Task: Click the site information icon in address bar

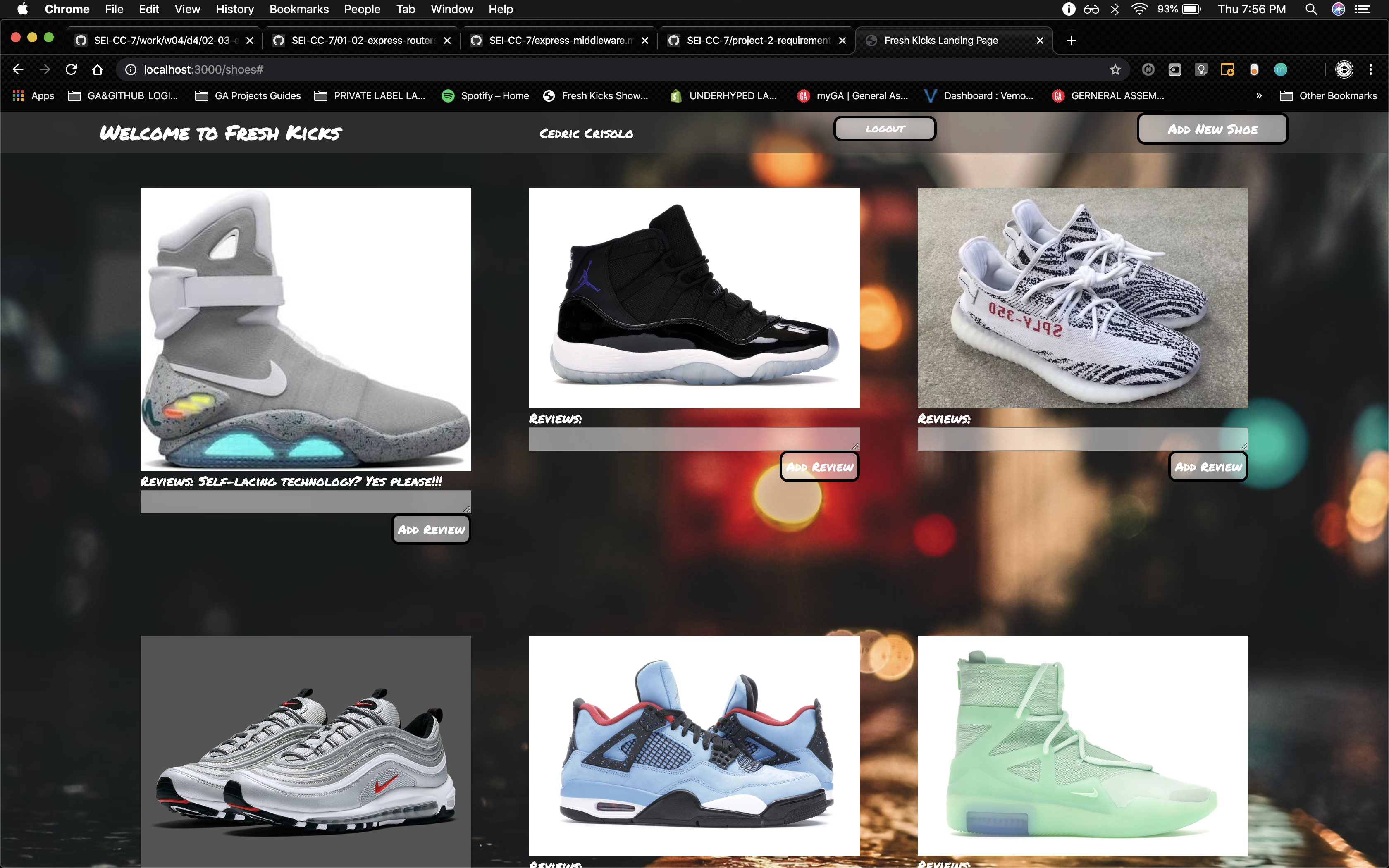Action: tap(131, 69)
